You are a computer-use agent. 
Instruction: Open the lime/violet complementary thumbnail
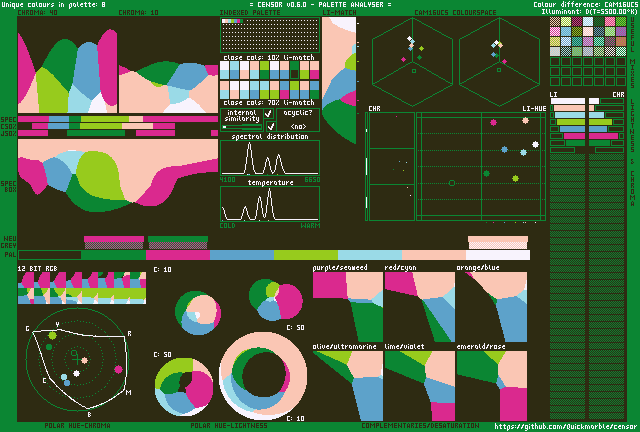coord(420,386)
